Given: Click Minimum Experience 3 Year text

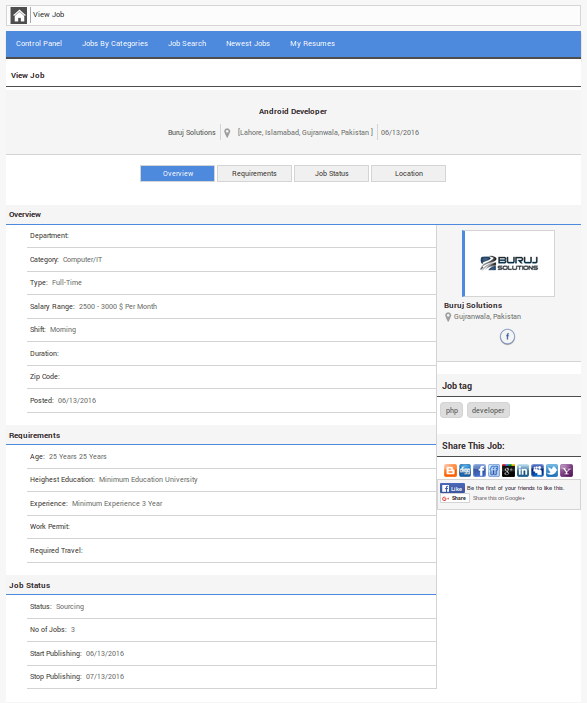Looking at the screenshot, I should tap(117, 503).
